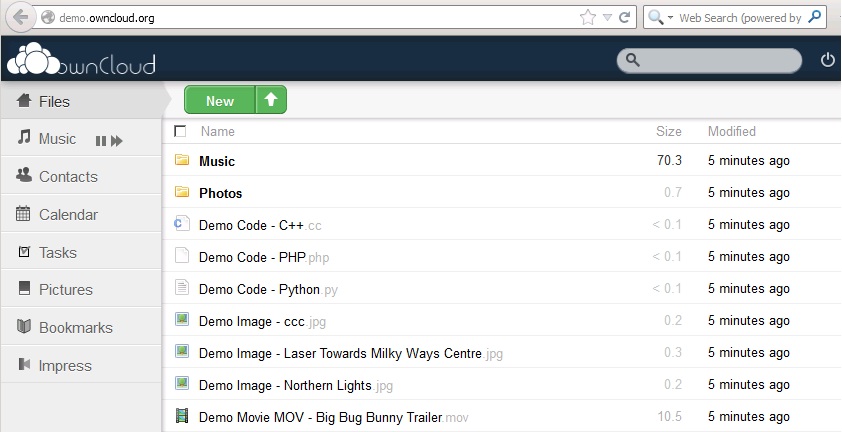Image resolution: width=842 pixels, height=432 pixels.
Task: Click inside the Web Search field
Action: 740,18
